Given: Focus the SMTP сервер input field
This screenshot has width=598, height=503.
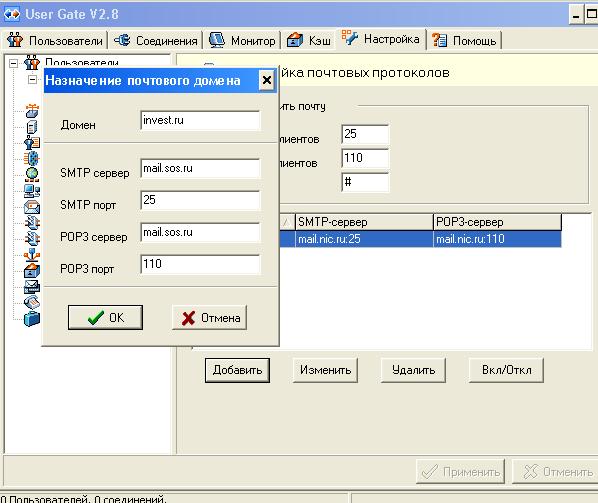Looking at the screenshot, I should click(201, 169).
